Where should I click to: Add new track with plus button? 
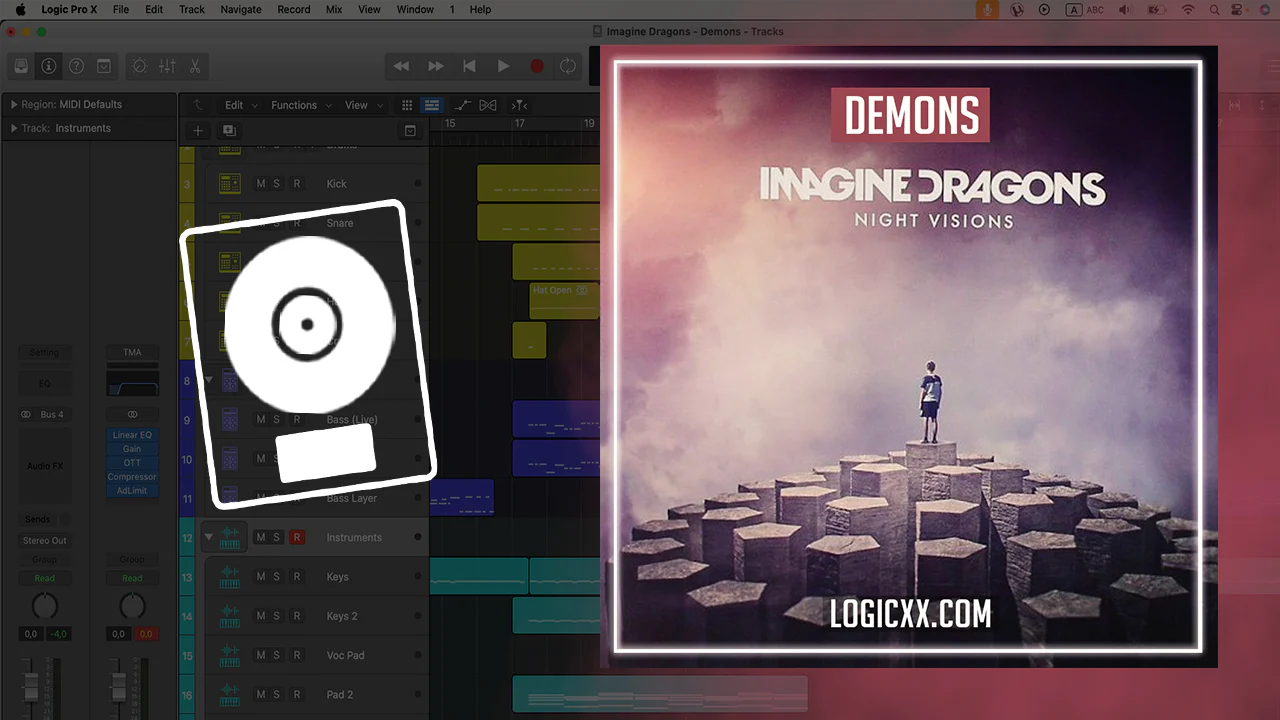[198, 130]
